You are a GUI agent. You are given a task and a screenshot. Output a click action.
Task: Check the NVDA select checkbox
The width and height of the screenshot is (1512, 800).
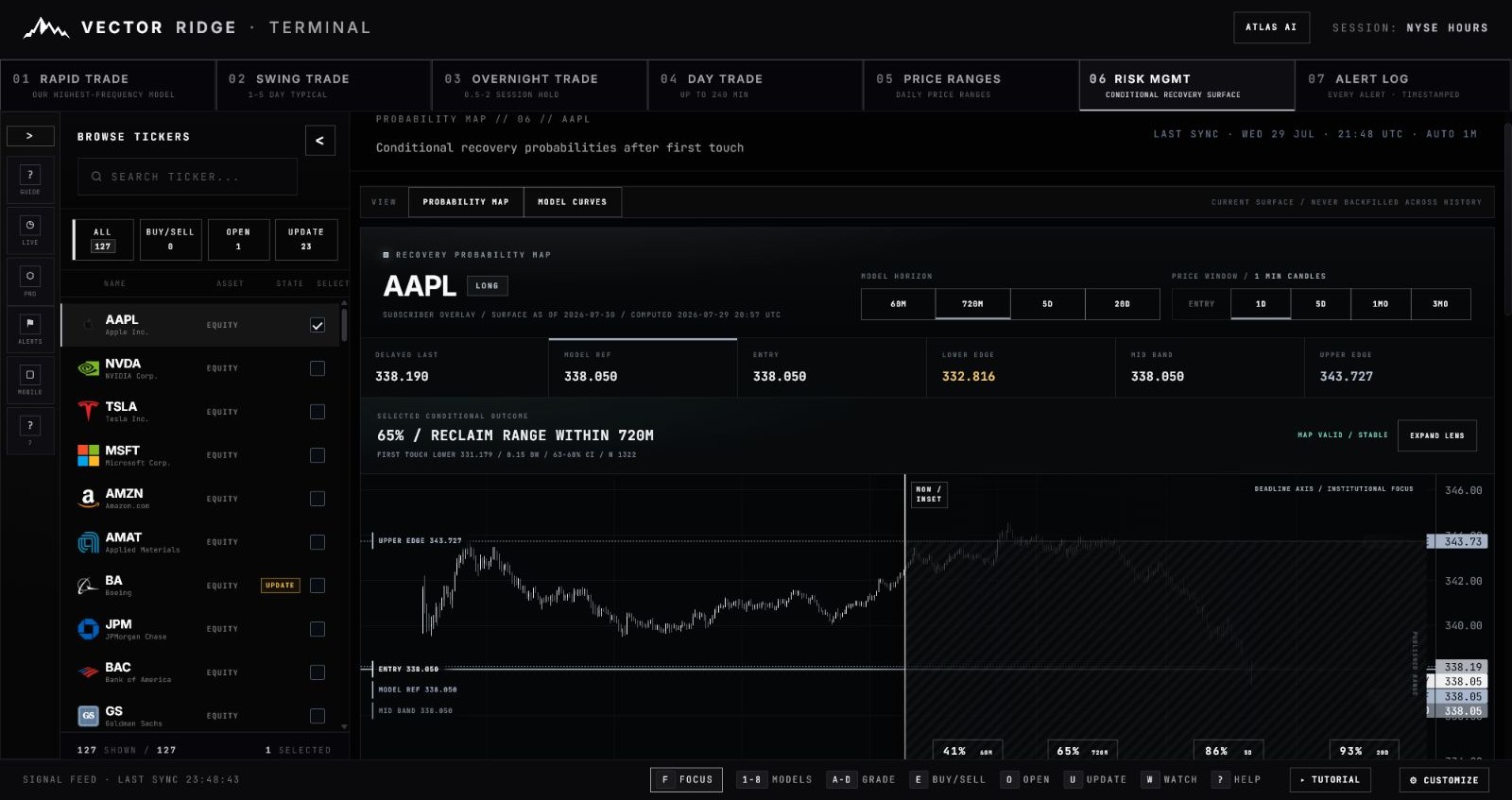[318, 368]
